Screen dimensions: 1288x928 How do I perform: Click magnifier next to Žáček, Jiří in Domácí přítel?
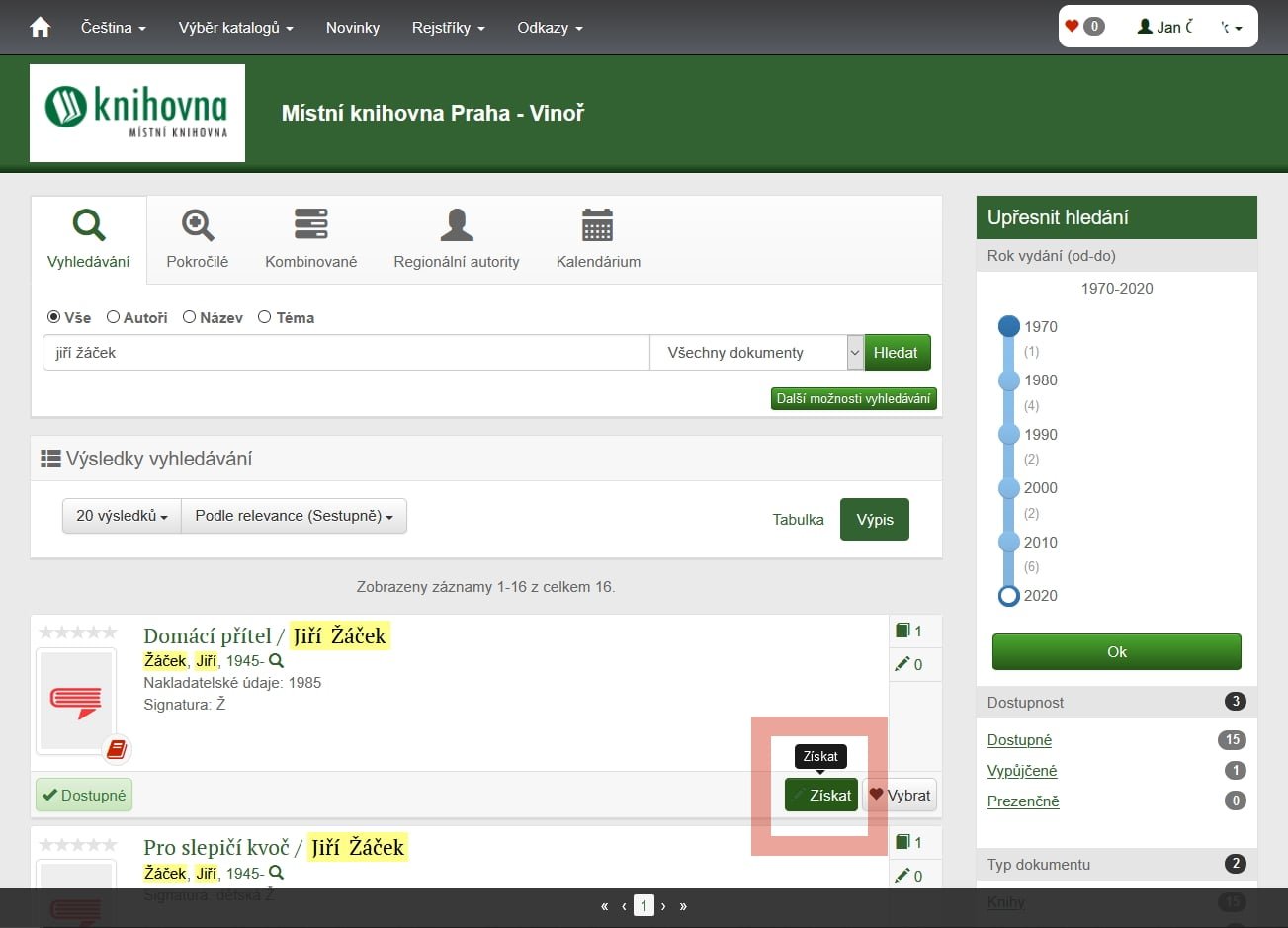[277, 661]
